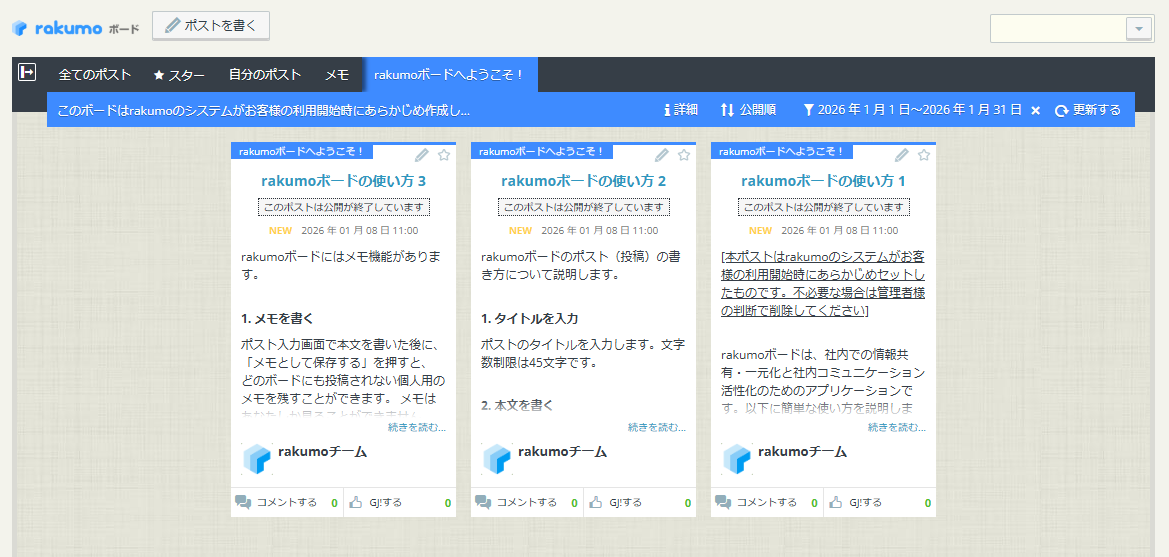
Task: Star the rakumoボードの使い方 3 post
Action: pyautogui.click(x=444, y=154)
